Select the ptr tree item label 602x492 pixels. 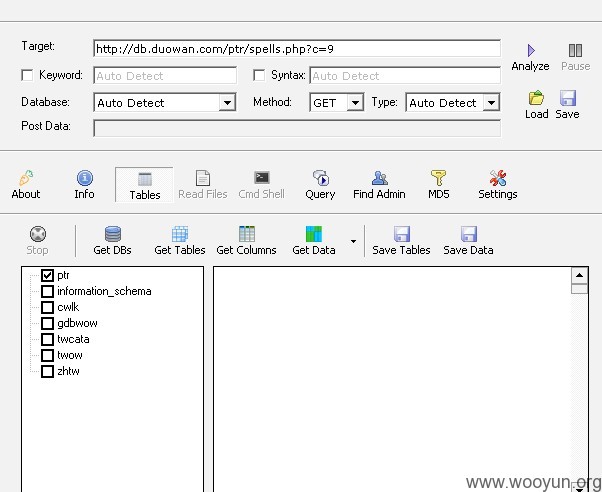pos(63,275)
